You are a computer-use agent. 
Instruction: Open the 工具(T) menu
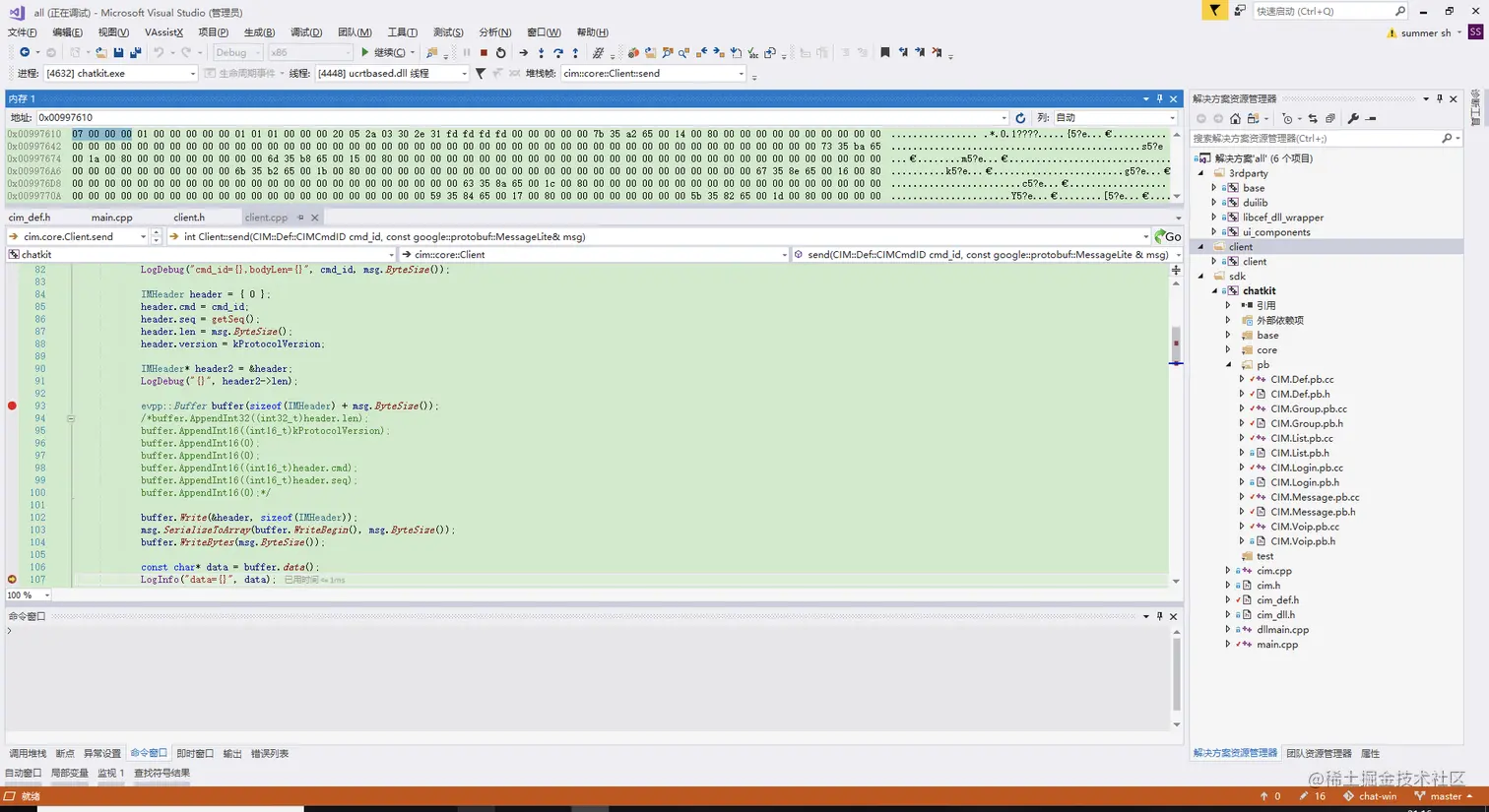[x=402, y=32]
